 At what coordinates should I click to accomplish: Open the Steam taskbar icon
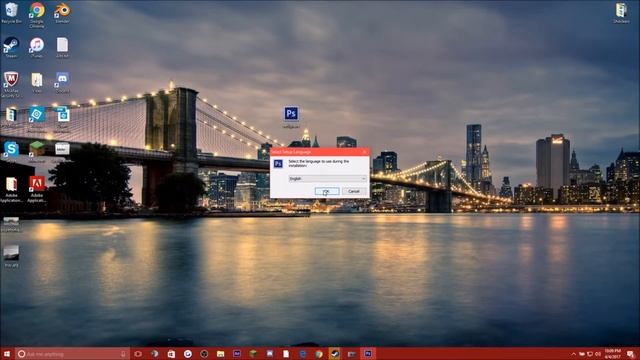[x=335, y=354]
